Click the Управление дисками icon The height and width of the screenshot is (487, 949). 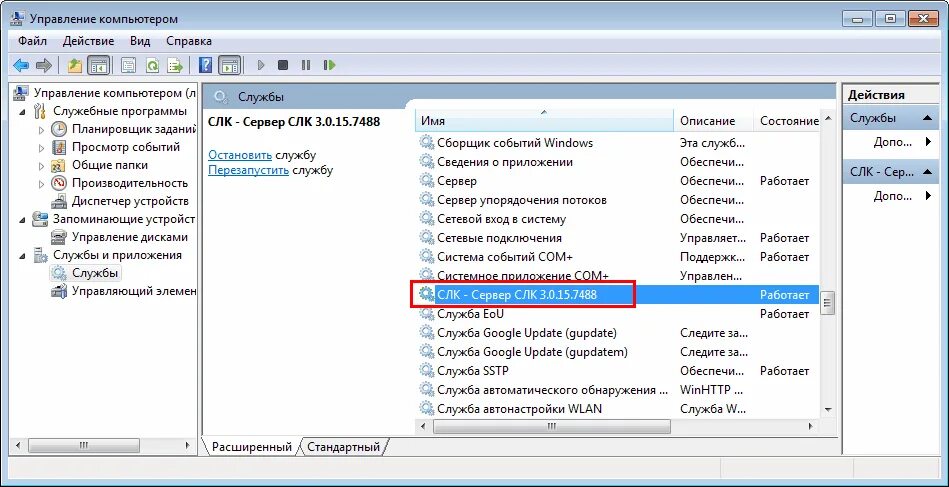click(x=59, y=237)
